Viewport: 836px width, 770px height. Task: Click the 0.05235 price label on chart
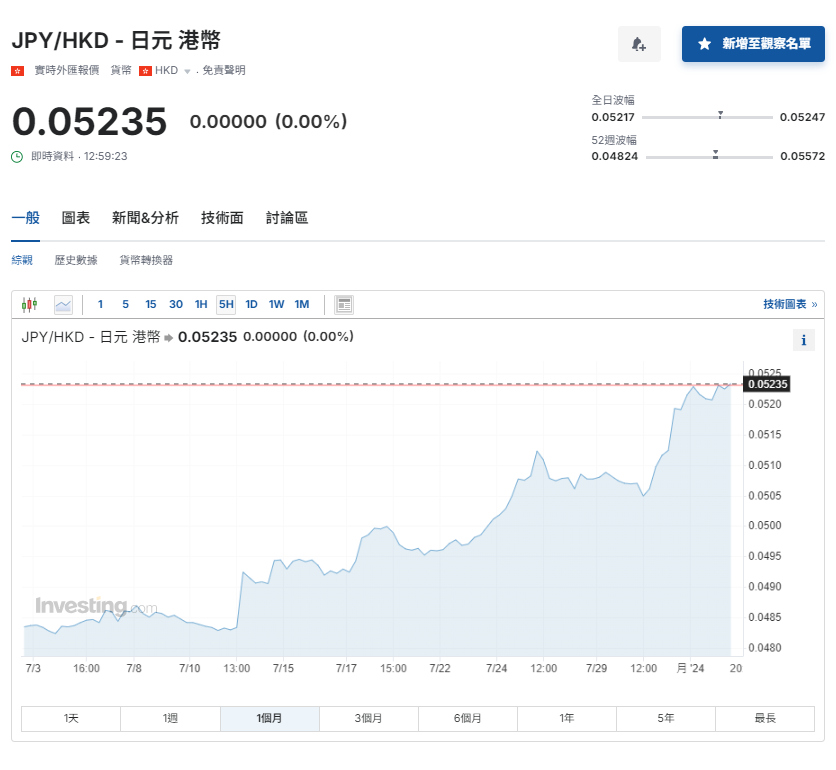(766, 384)
